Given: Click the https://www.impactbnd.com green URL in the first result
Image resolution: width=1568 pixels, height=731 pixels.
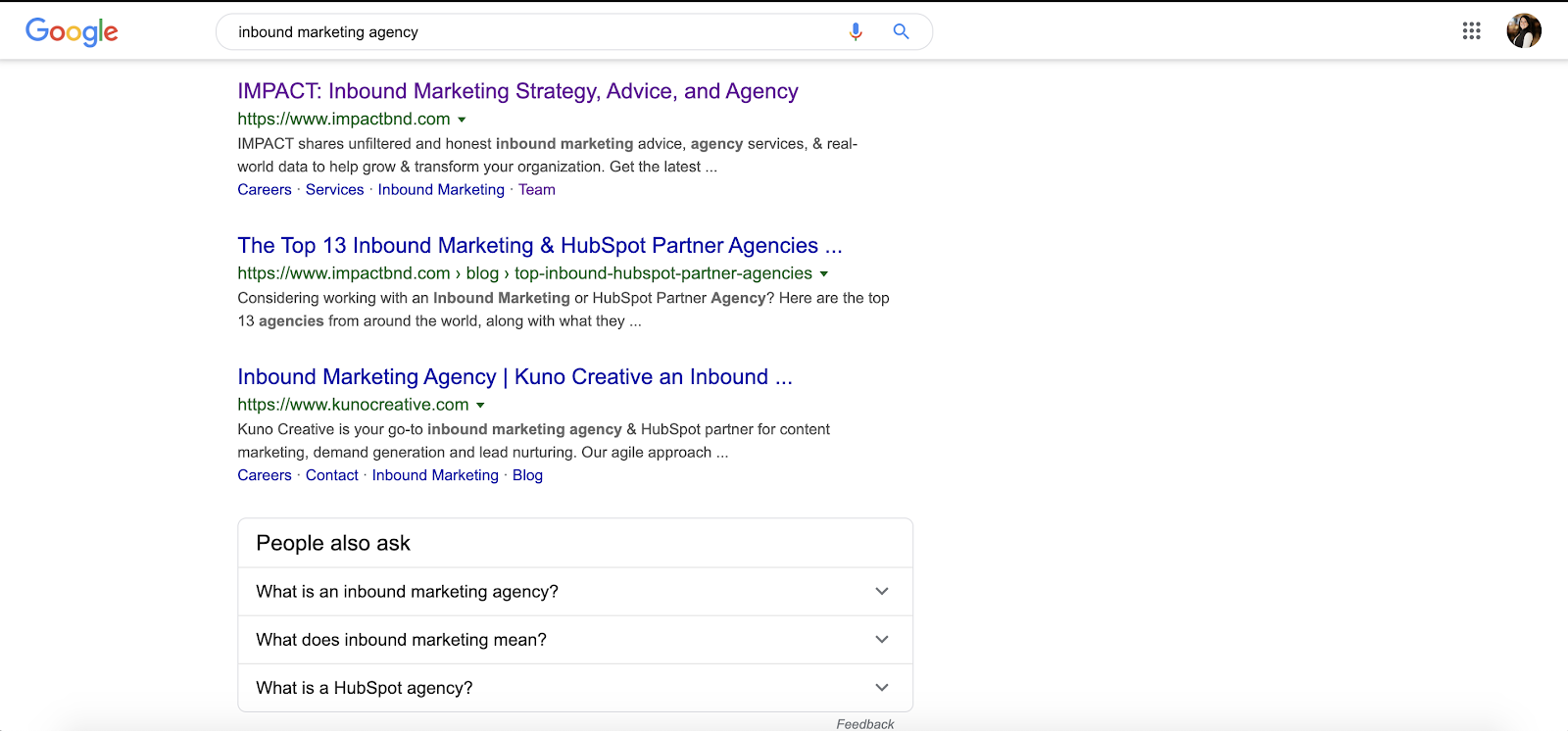Looking at the screenshot, I should coord(344,120).
